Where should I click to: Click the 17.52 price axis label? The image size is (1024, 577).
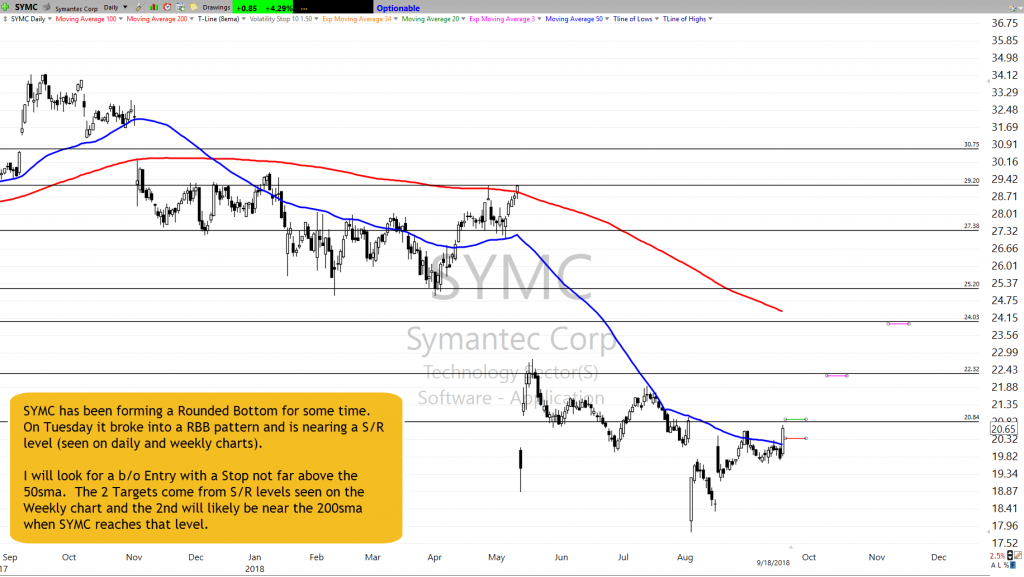tap(1004, 543)
